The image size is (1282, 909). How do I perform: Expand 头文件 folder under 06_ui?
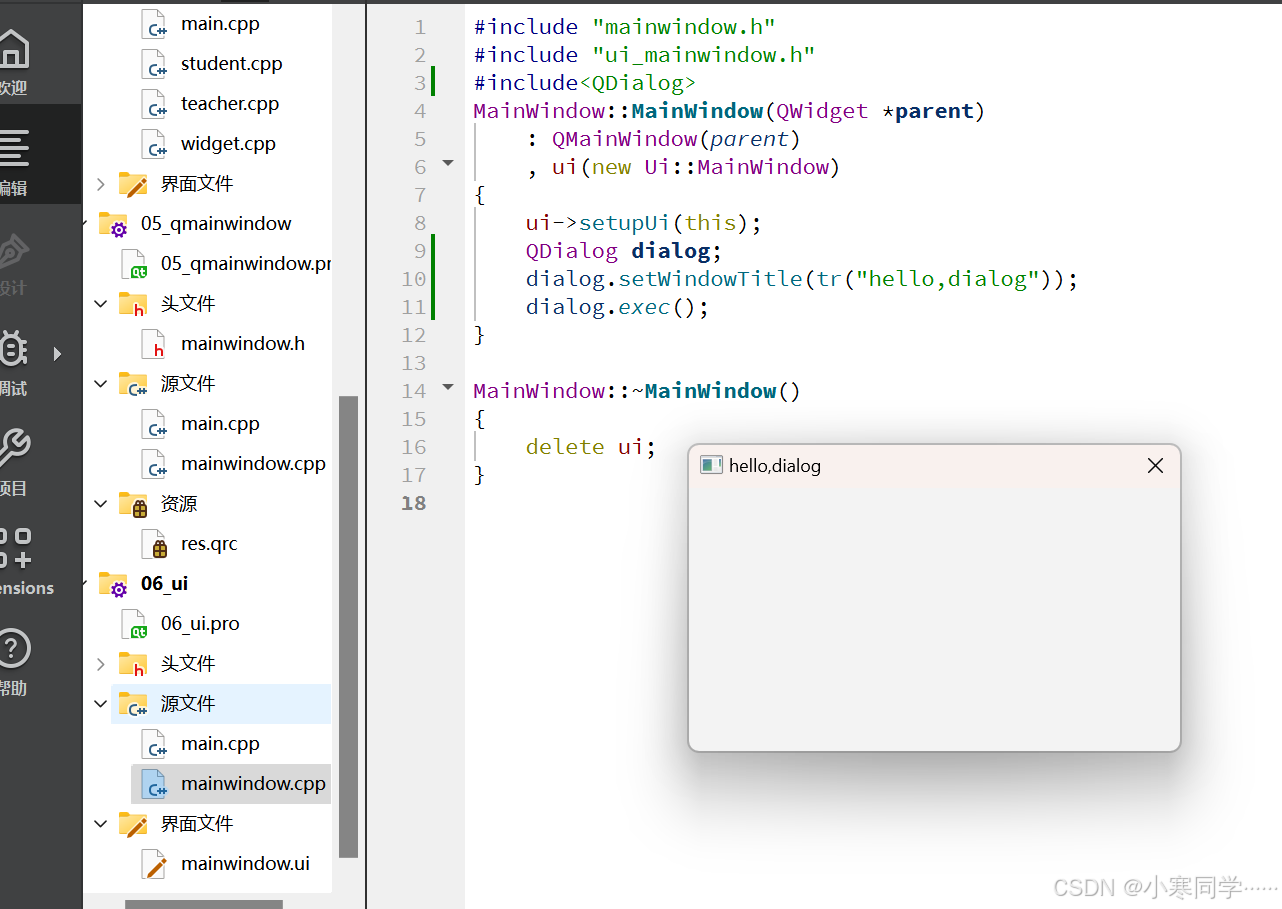(100, 664)
